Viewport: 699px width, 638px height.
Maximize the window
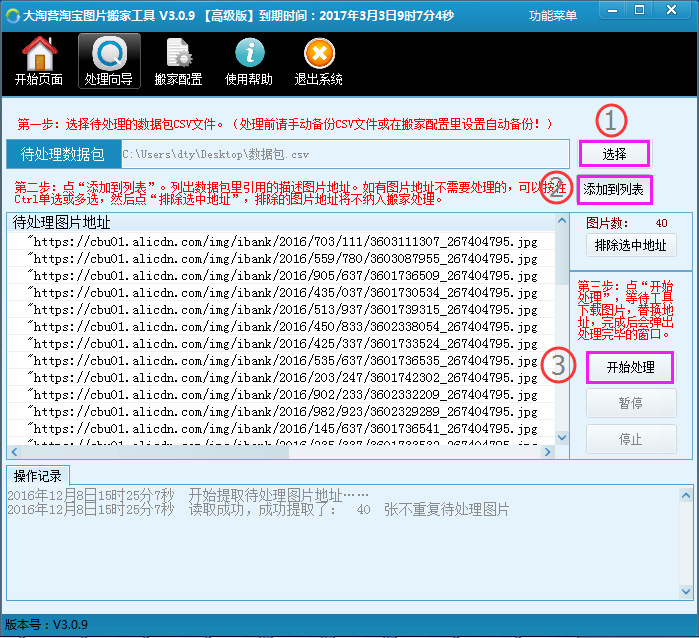point(640,10)
